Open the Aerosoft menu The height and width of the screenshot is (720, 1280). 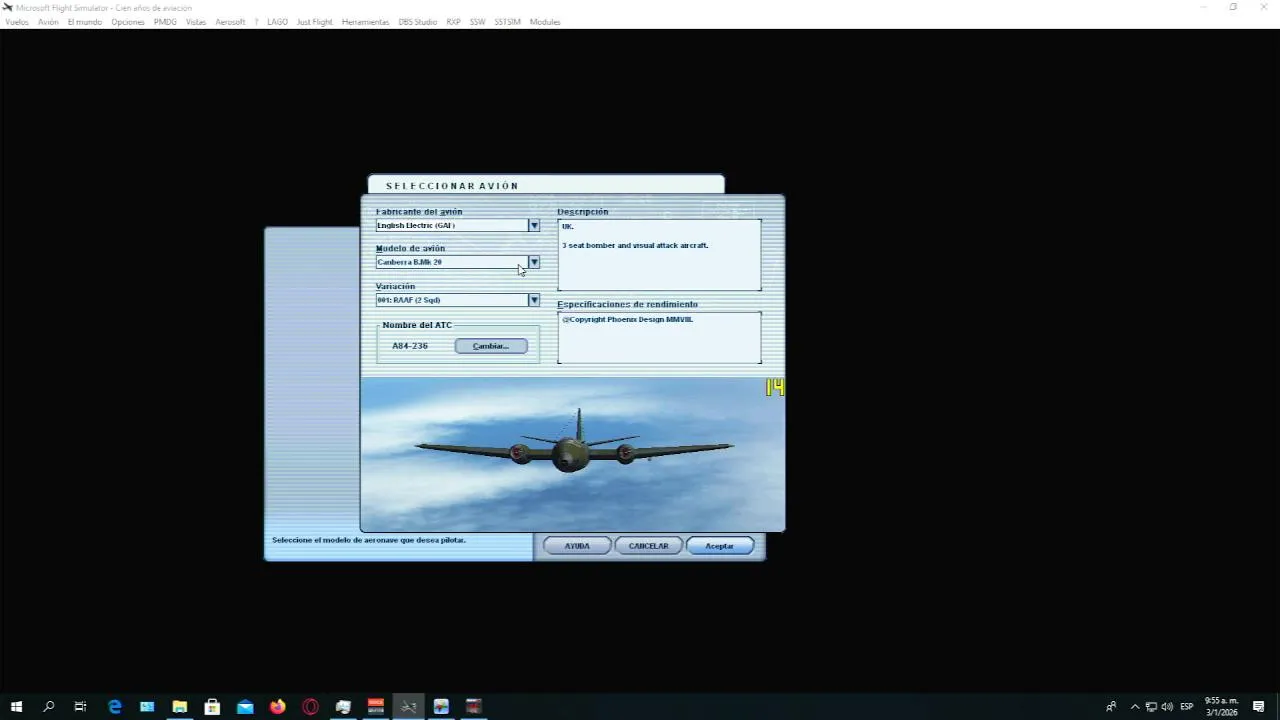click(x=230, y=22)
